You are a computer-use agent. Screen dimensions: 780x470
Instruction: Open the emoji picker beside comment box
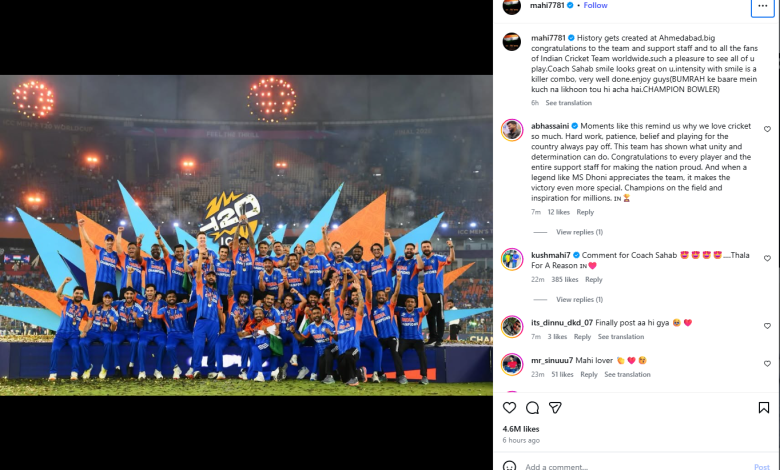point(509,467)
